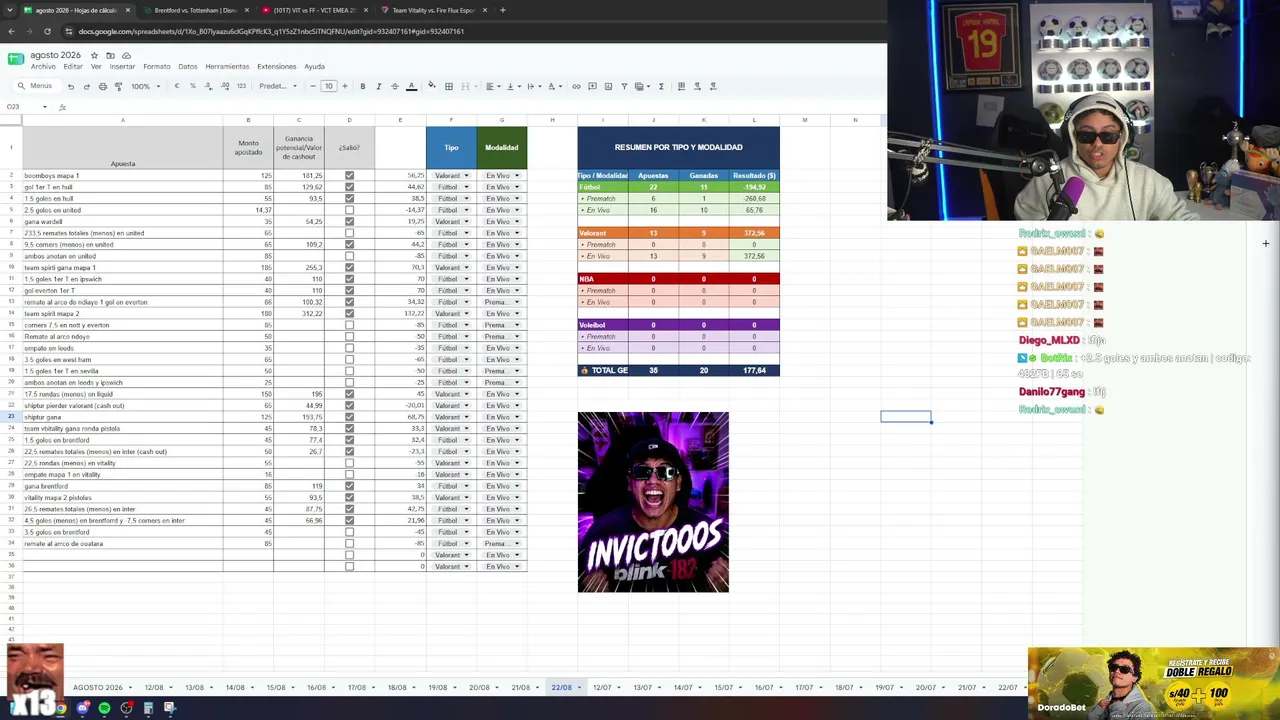Open Spotify from the taskbar
1280x720 pixels.
coord(104,708)
